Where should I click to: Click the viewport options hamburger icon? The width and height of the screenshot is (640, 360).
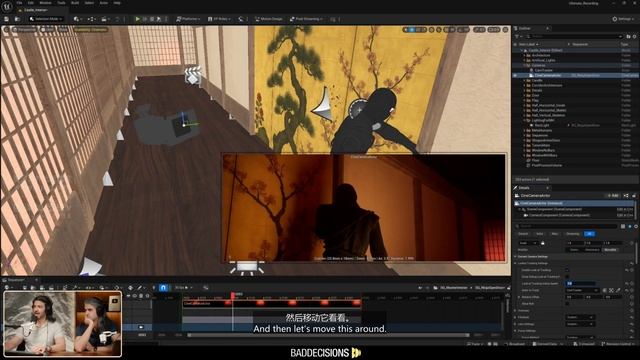pos(6,29)
